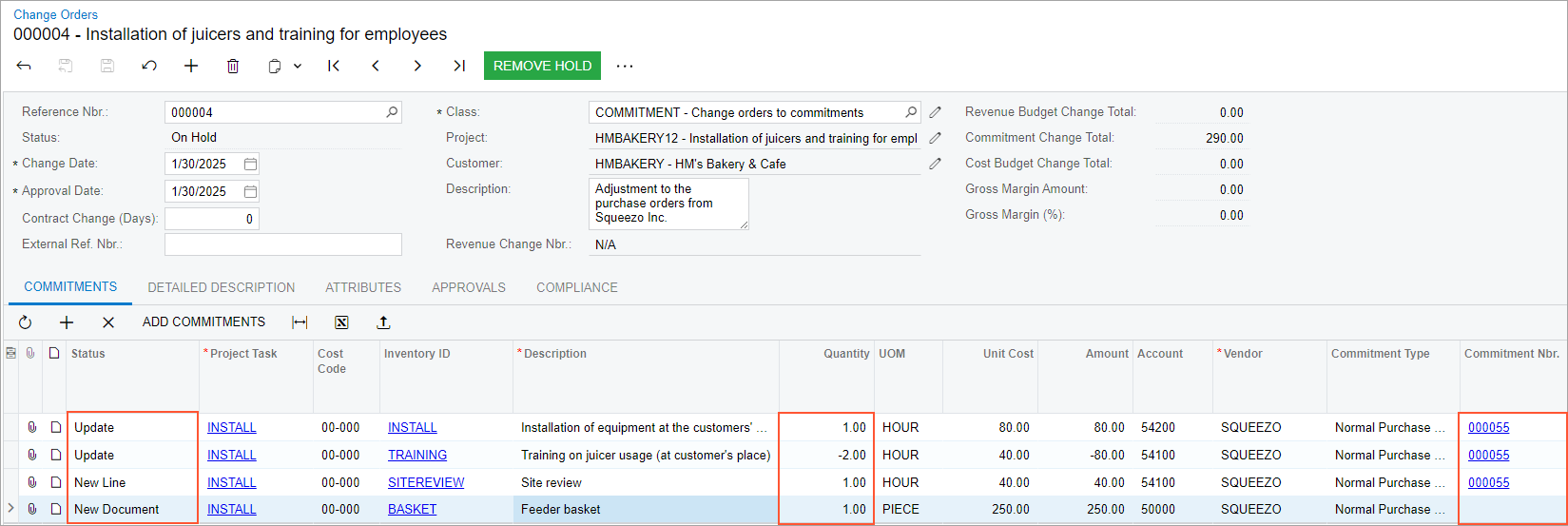Export commitments grid to Excel

341,322
